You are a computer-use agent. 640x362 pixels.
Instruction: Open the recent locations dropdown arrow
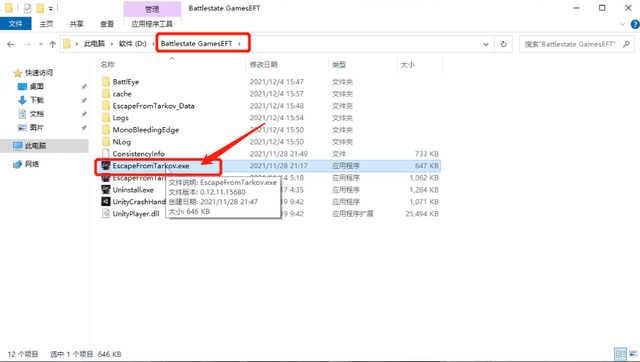point(40,44)
